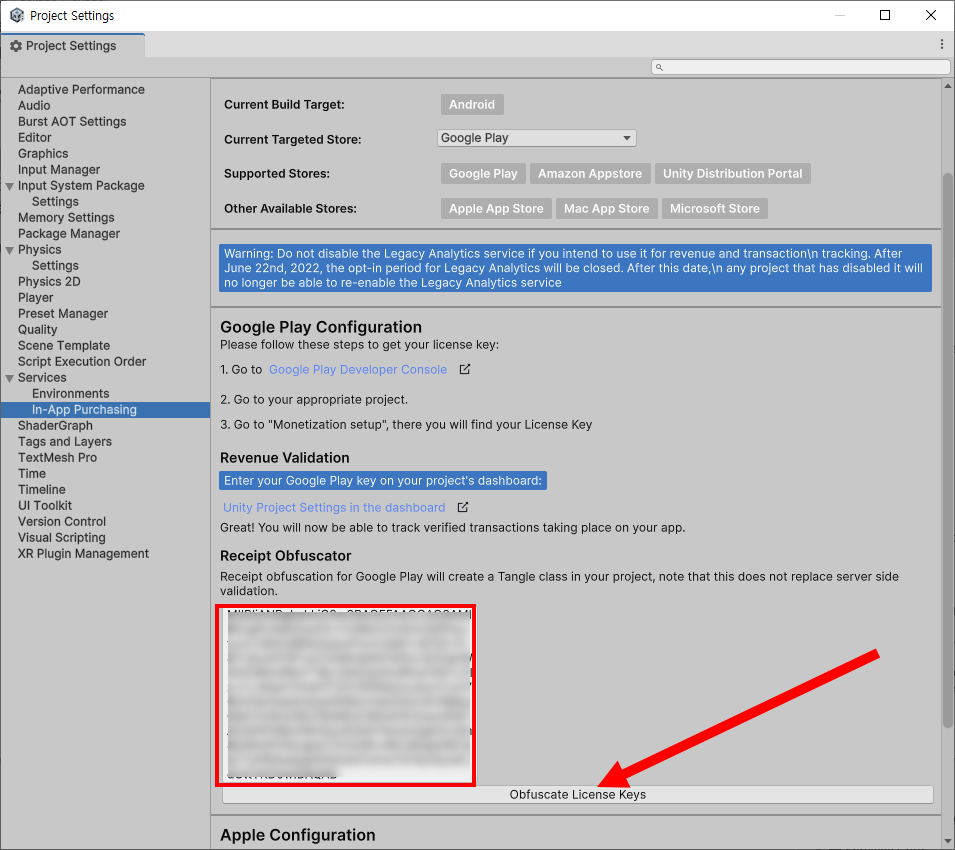The image size is (955, 850).
Task: Select ShaderGraph category
Action: (55, 426)
